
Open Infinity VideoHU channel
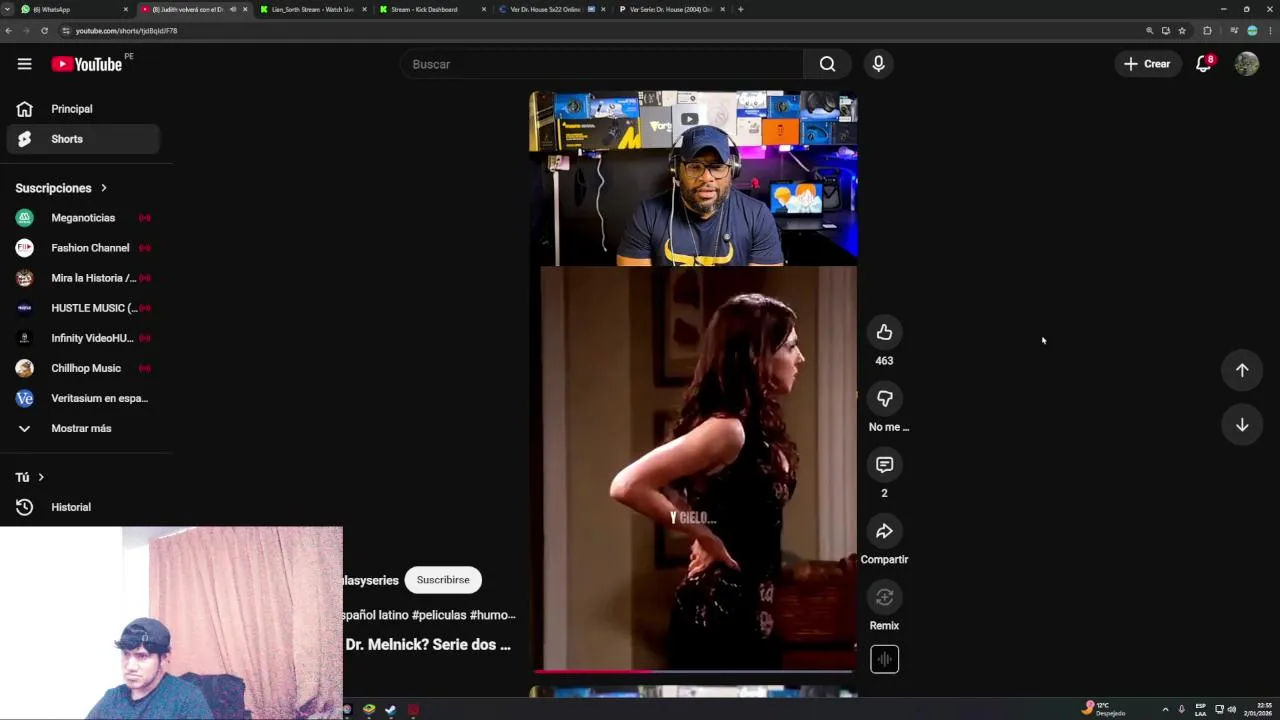[83, 338]
